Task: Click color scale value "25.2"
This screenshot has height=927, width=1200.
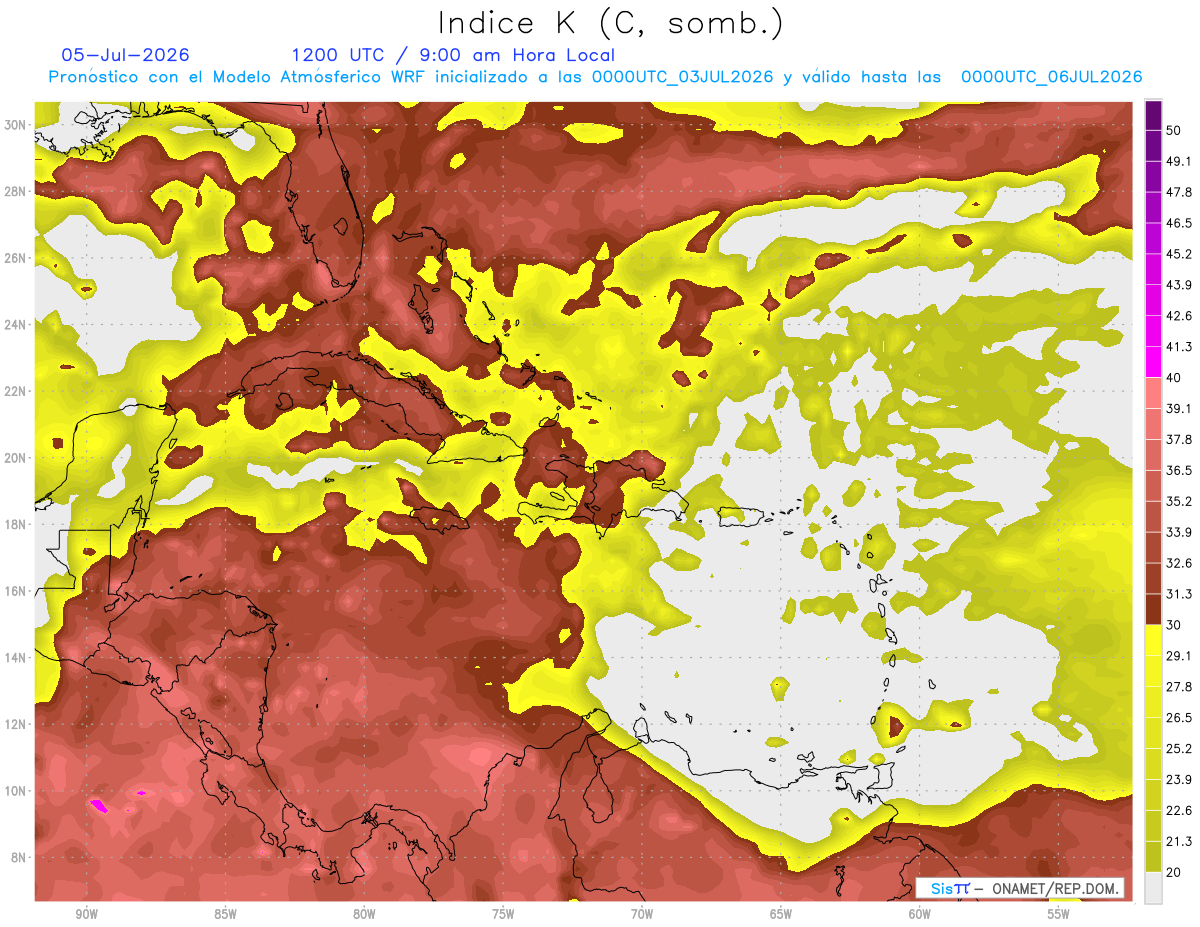Action: point(1179,749)
